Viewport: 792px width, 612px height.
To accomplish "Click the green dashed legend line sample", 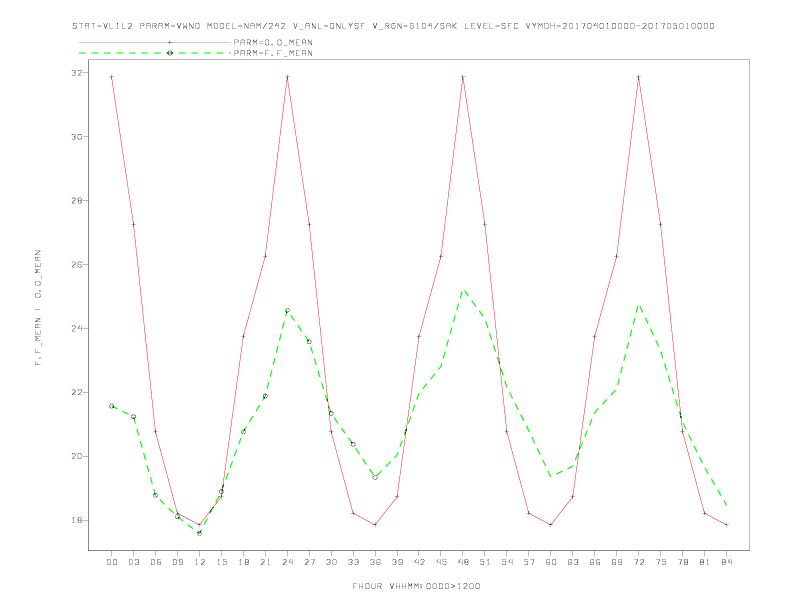I will [155, 53].
